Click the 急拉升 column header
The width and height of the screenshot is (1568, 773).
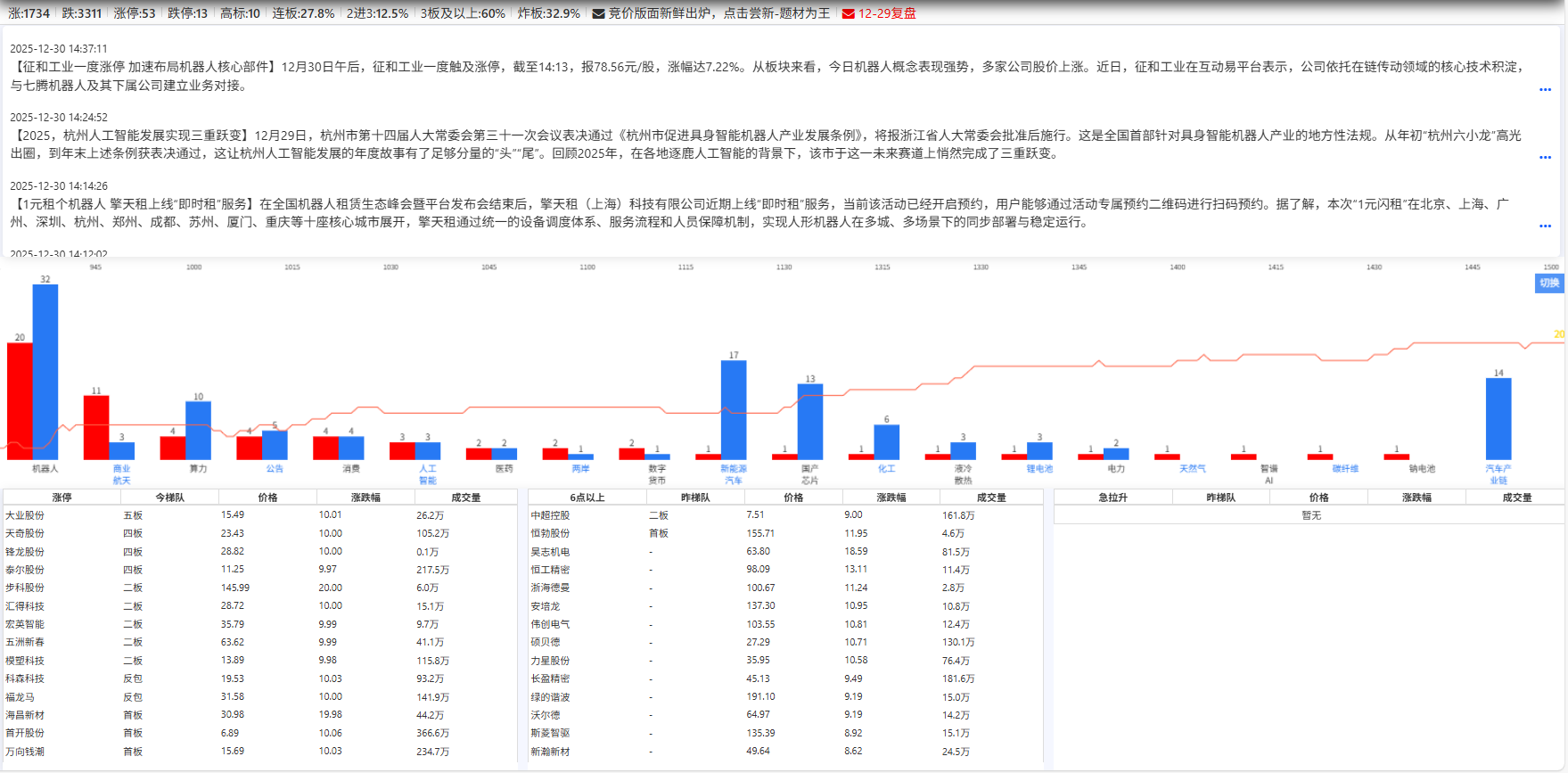click(1112, 498)
